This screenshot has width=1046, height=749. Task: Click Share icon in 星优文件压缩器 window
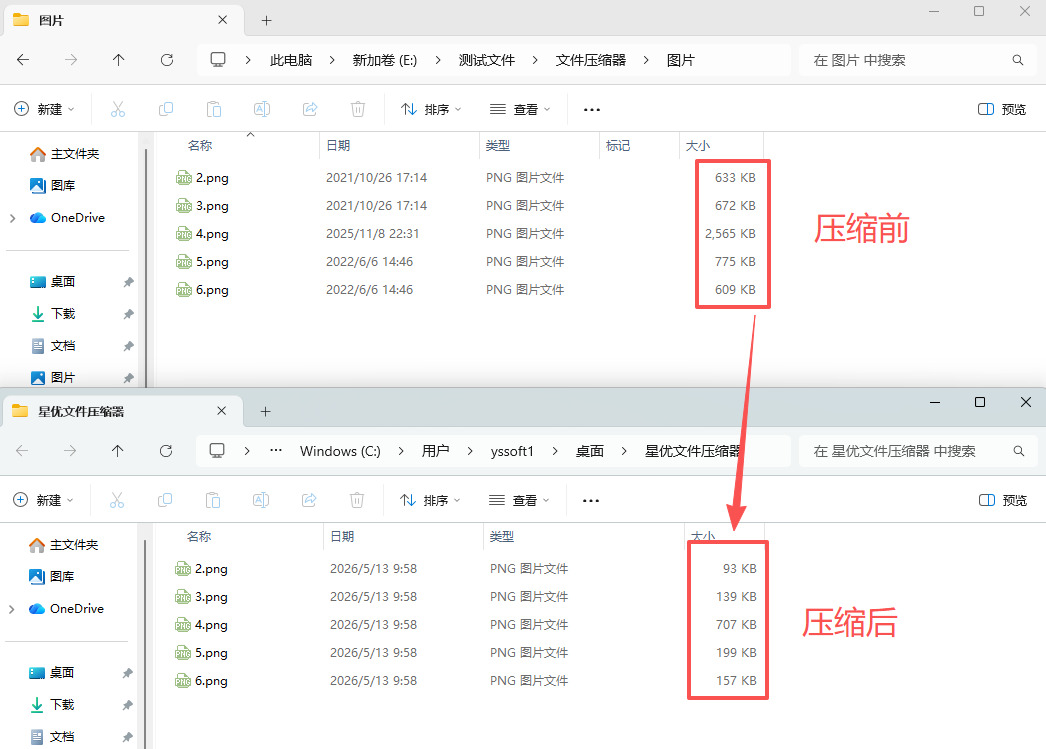coord(309,500)
